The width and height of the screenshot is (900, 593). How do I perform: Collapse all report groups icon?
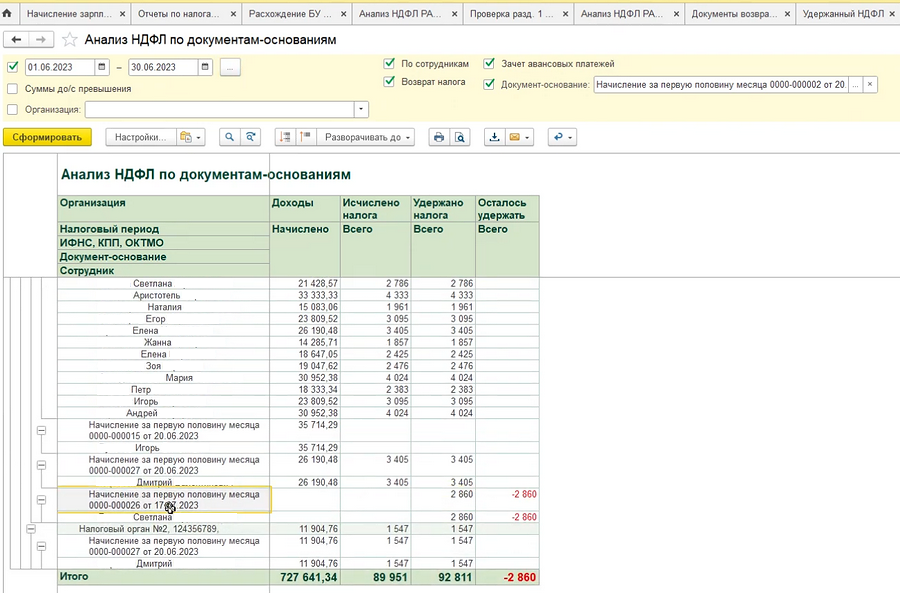click(x=285, y=137)
